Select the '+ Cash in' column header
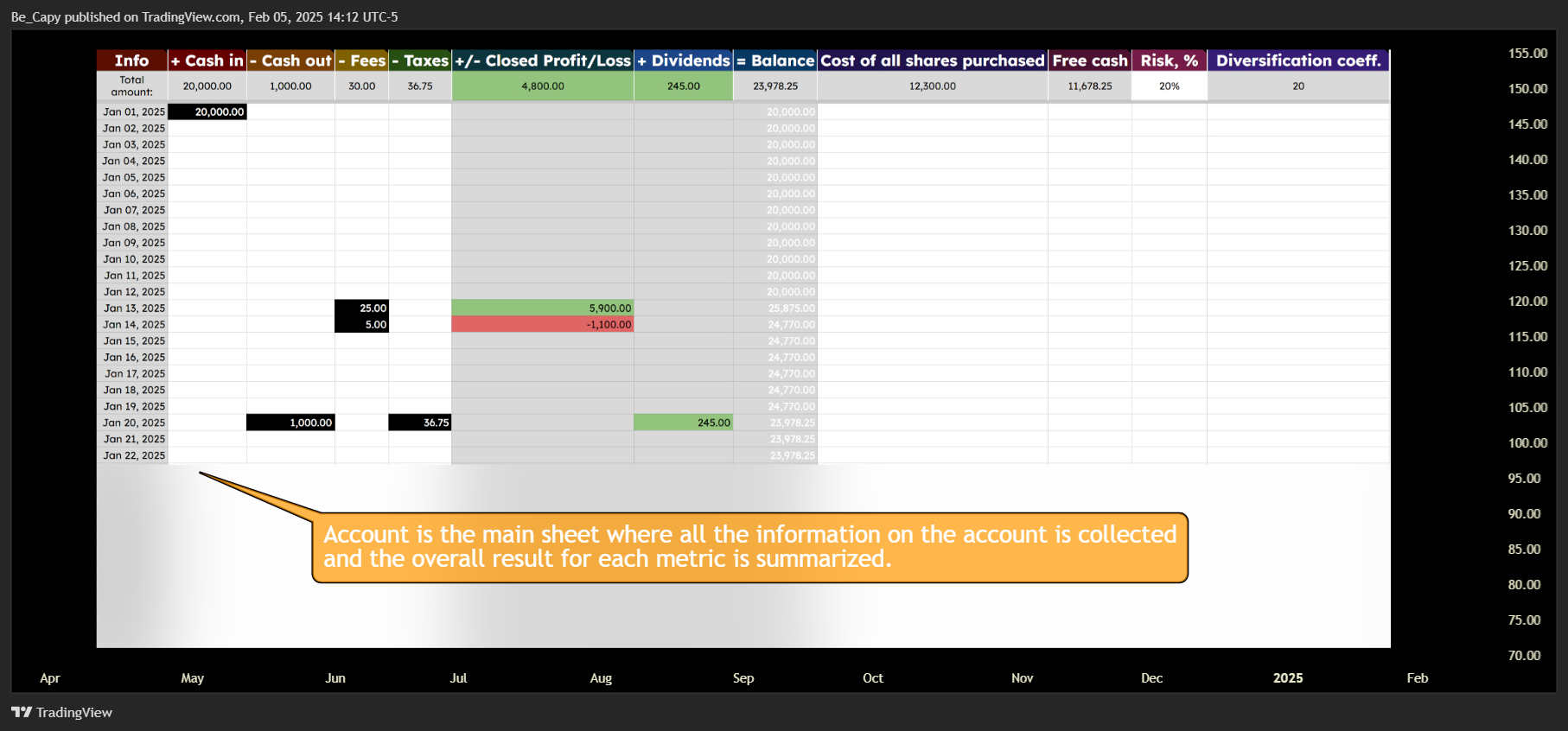Screen dimensions: 1568x731 pos(207,60)
